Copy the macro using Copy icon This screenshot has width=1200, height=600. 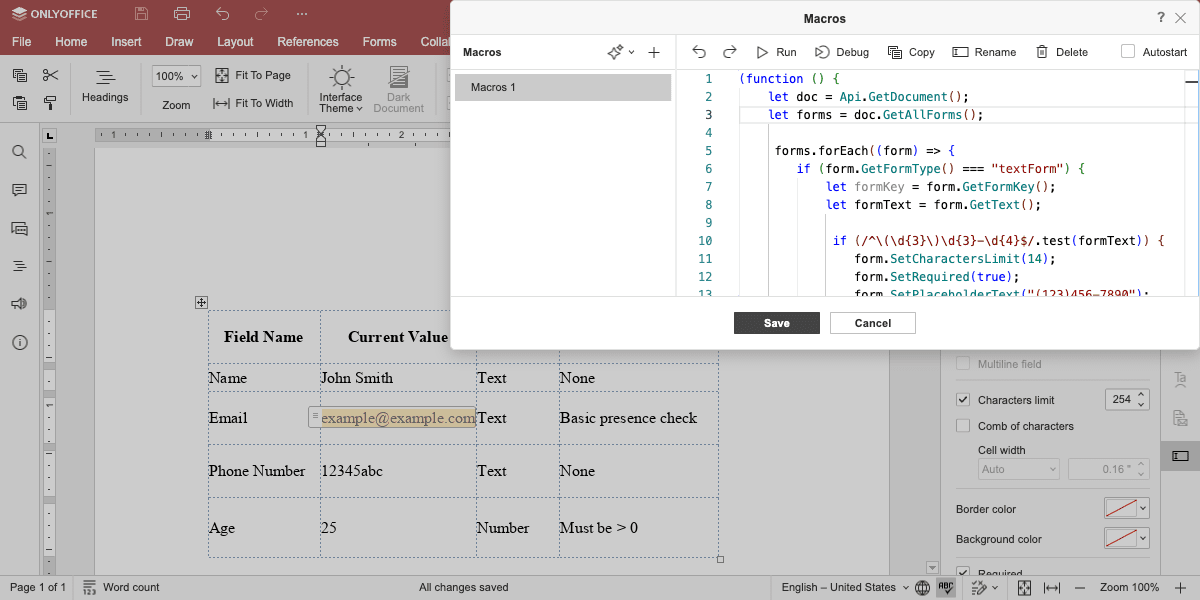(x=909, y=52)
